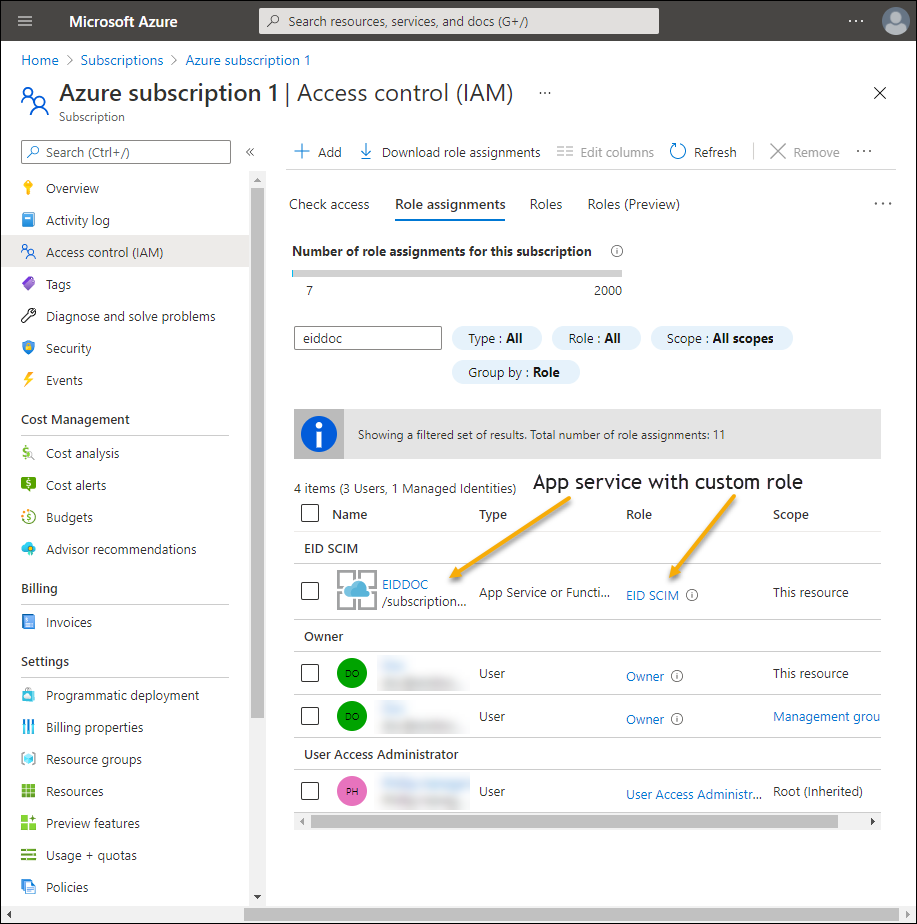Open the EIDDOC app service link

coord(405,584)
